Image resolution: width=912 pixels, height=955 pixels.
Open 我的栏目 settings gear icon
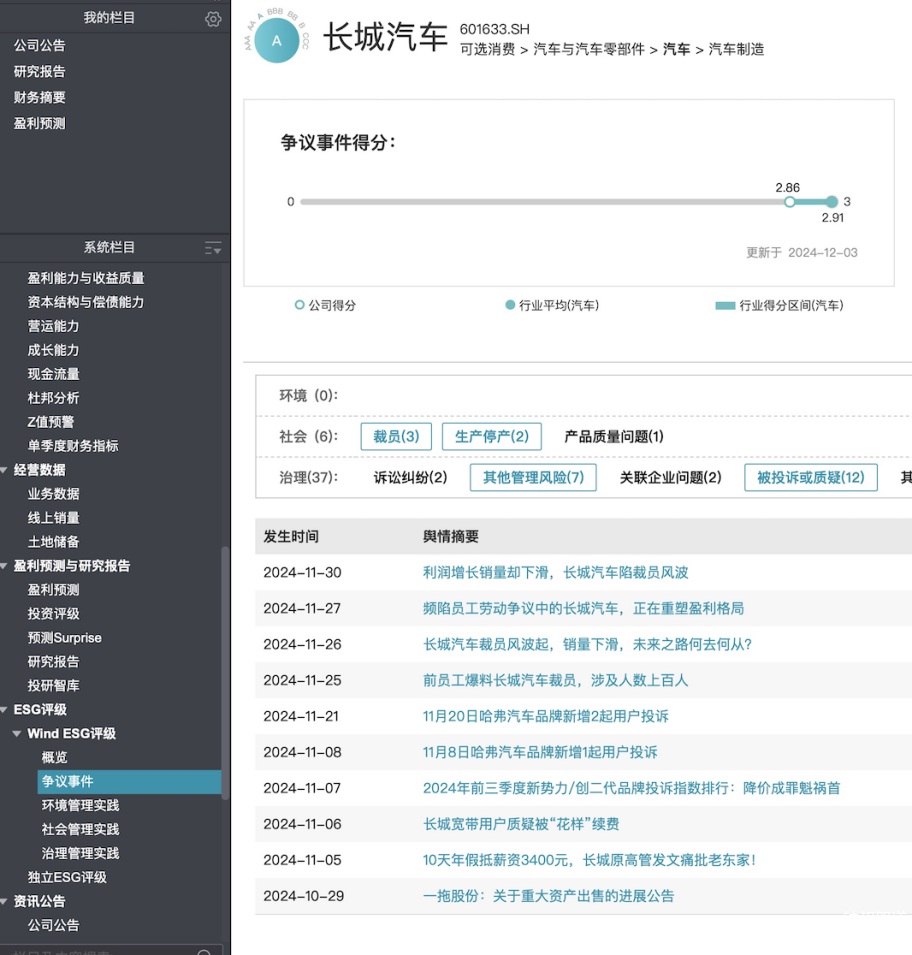[x=213, y=19]
